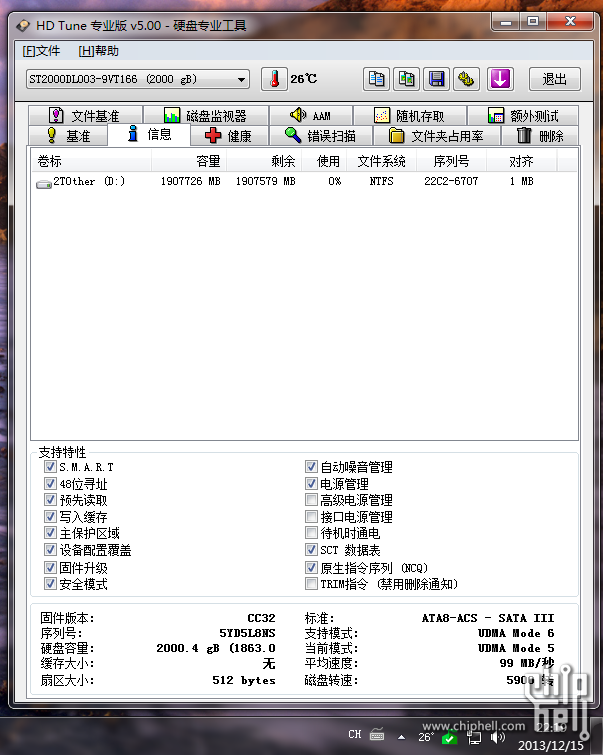Click the 2TOther drive icon
The image size is (603, 755).
coord(44,184)
